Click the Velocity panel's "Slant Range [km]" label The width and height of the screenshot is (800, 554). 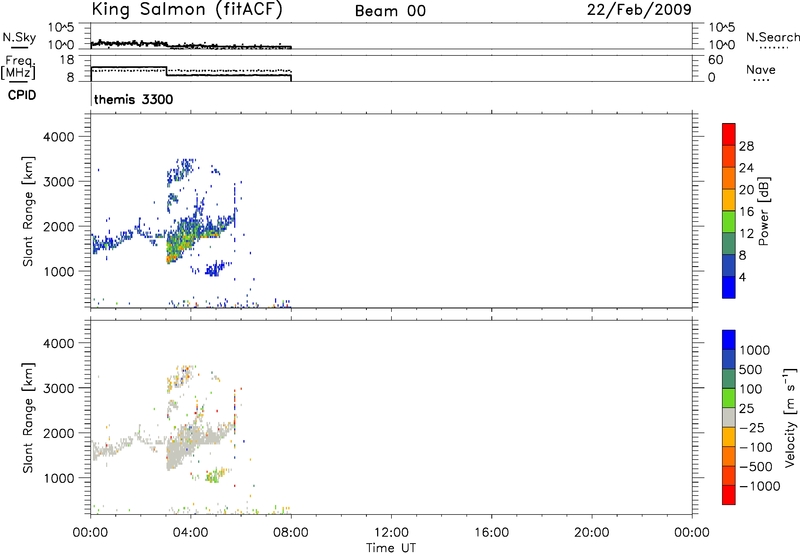pos(28,417)
